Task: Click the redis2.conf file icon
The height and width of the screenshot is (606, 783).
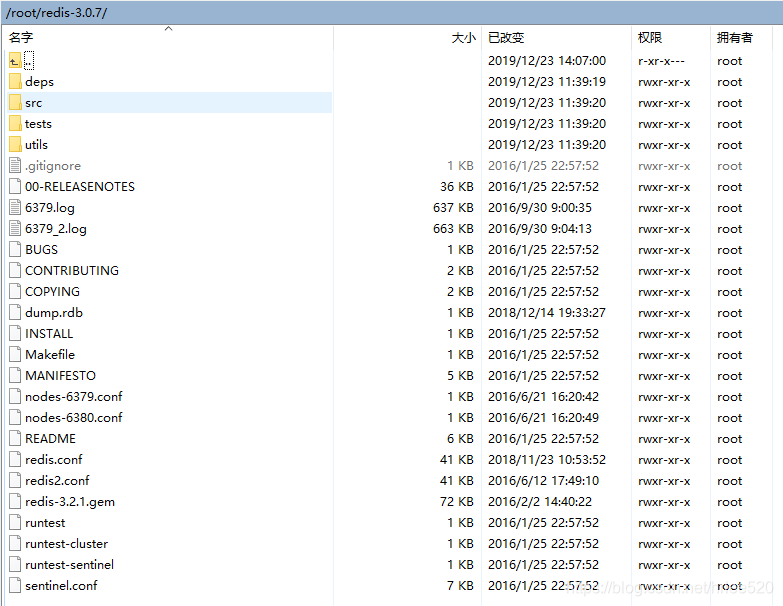Action: (15, 480)
